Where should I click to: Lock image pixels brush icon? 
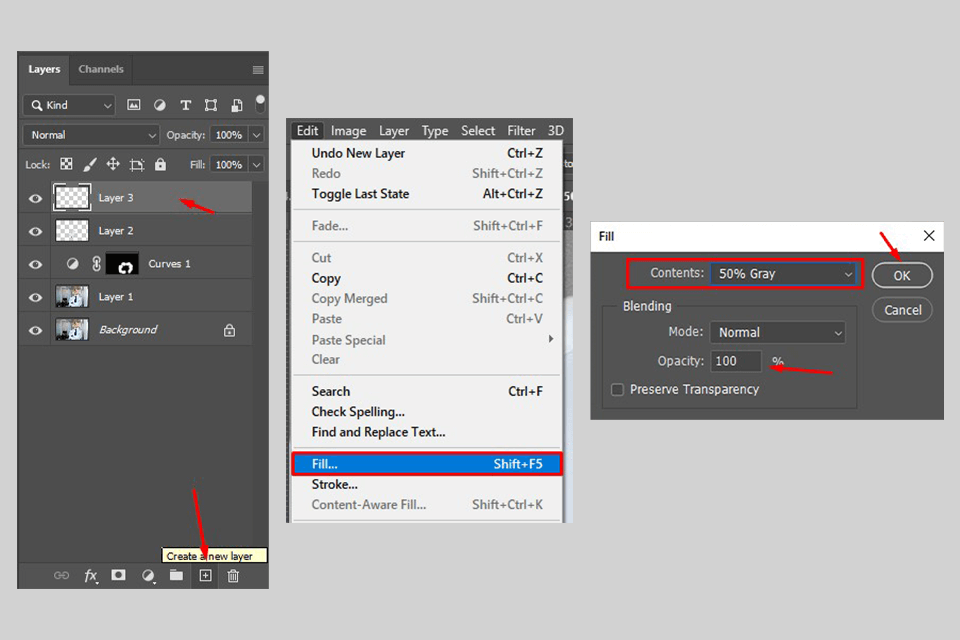pyautogui.click(x=89, y=164)
